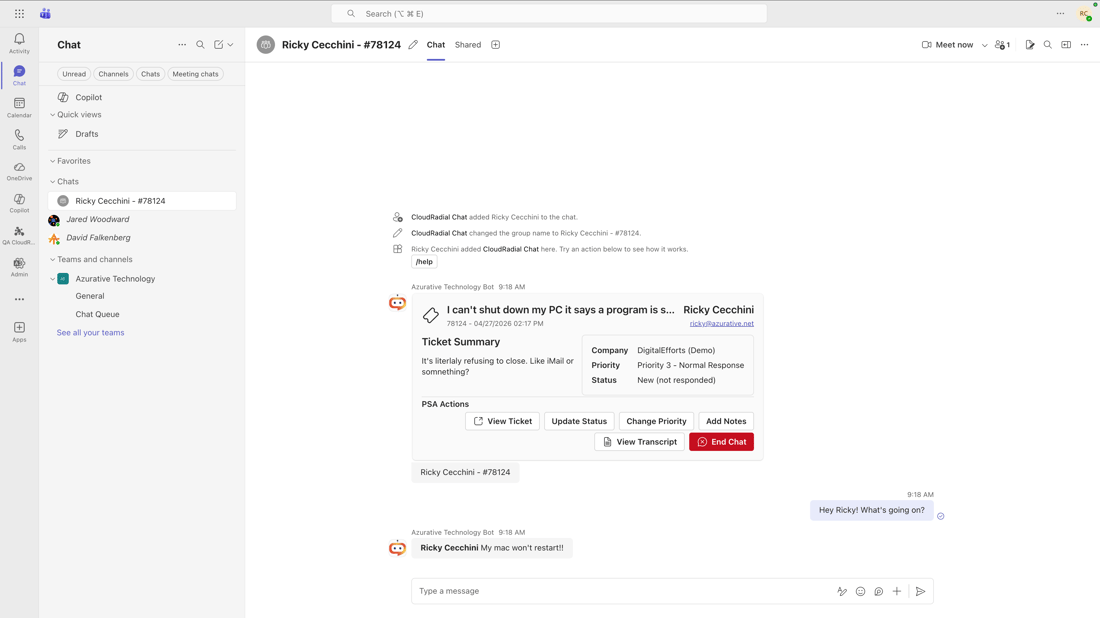Screen dimensions: 1100x618
Task: Enable the Meeting chats filter
Action: point(195,73)
